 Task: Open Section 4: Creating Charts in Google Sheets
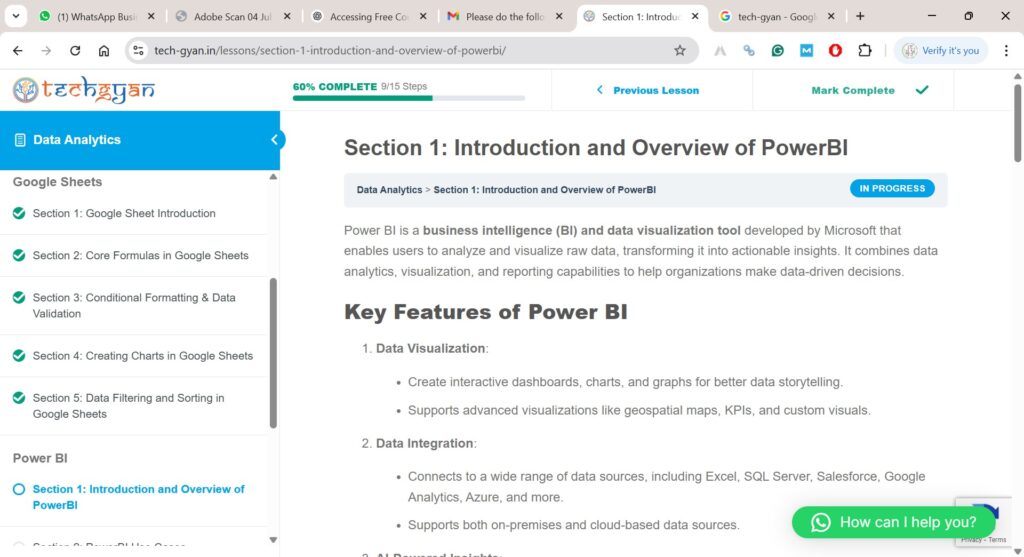click(x=142, y=356)
